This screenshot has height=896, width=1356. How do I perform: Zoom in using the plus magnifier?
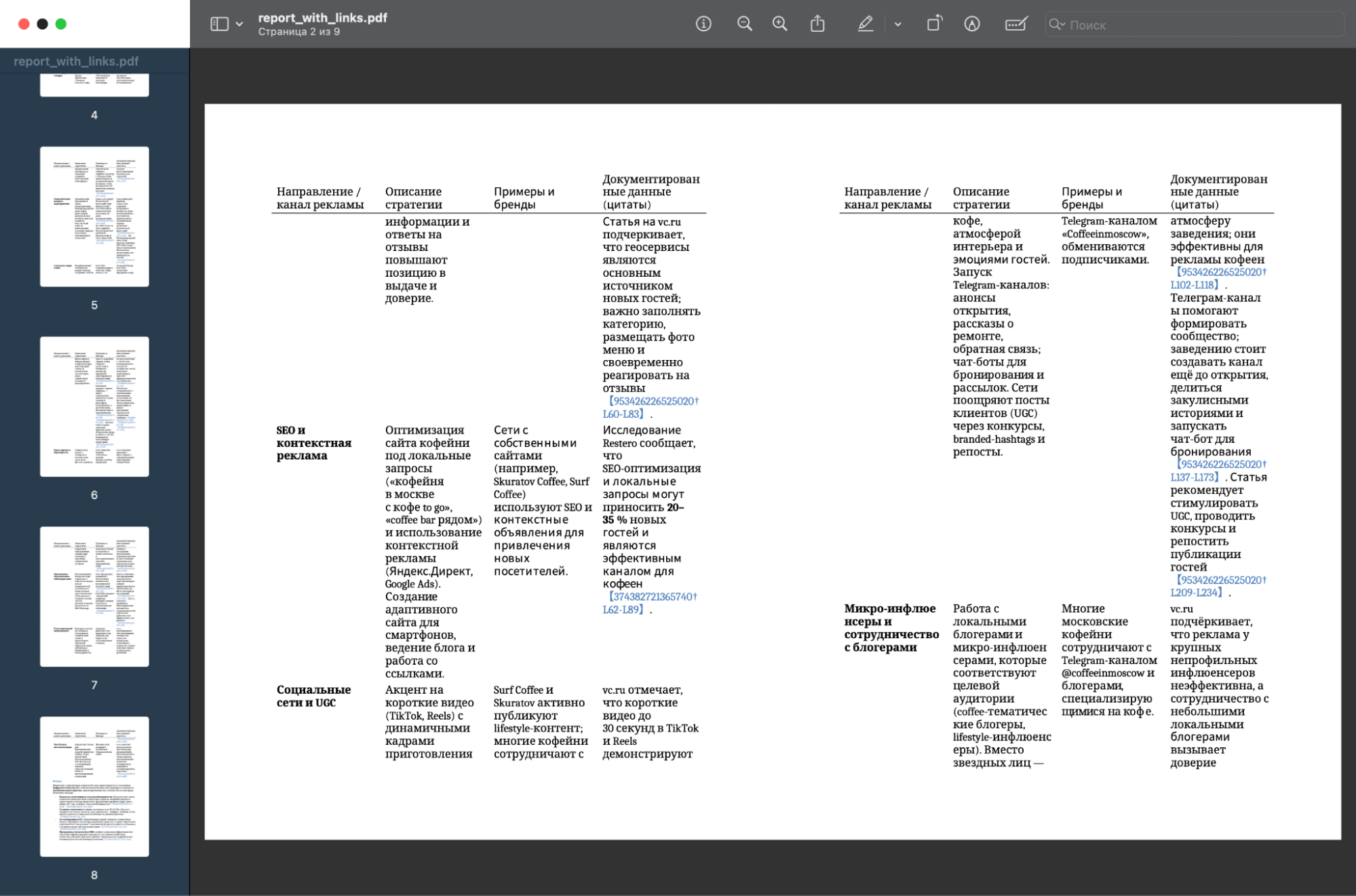780,24
